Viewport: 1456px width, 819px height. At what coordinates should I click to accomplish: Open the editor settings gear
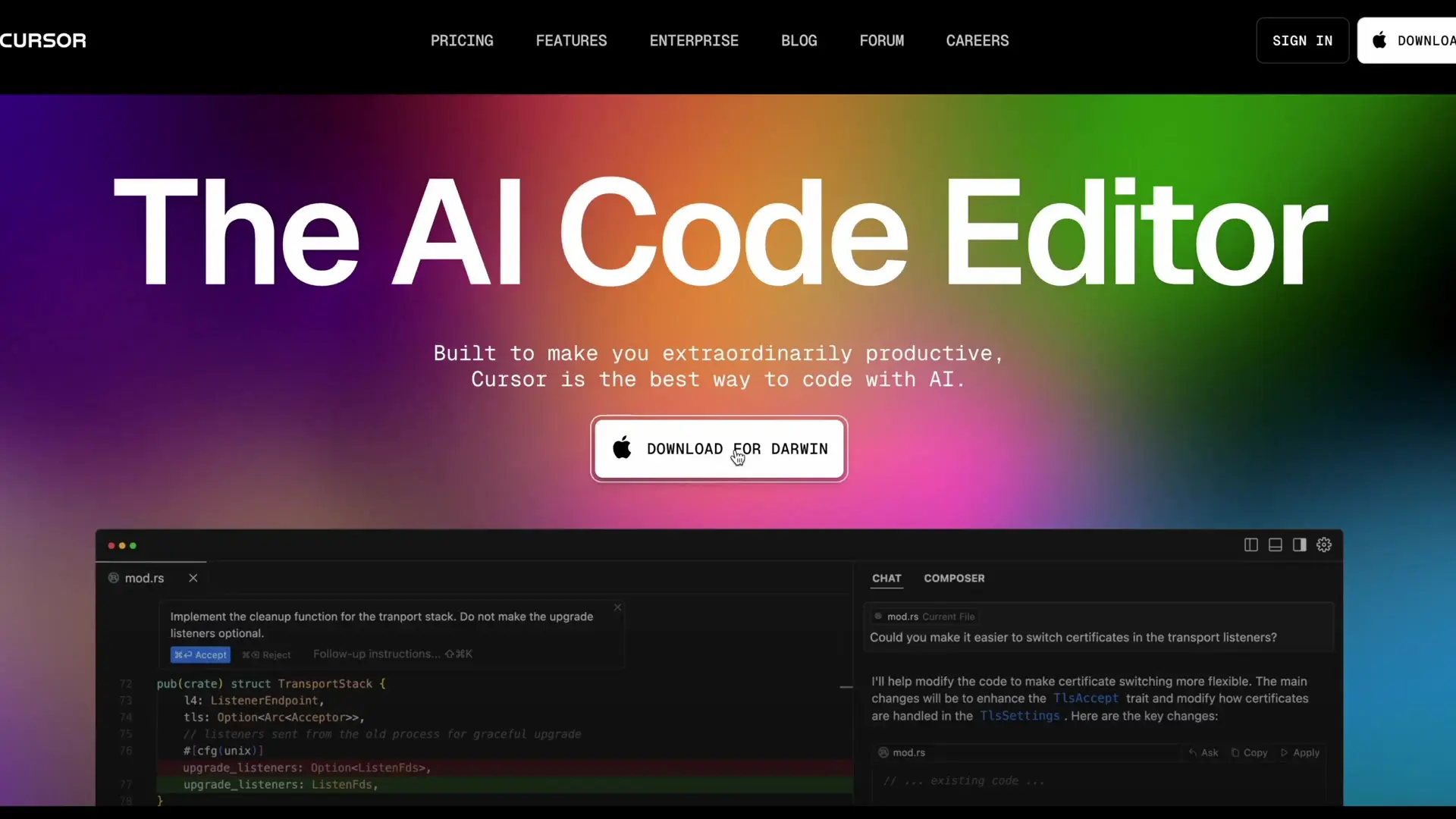click(x=1324, y=544)
